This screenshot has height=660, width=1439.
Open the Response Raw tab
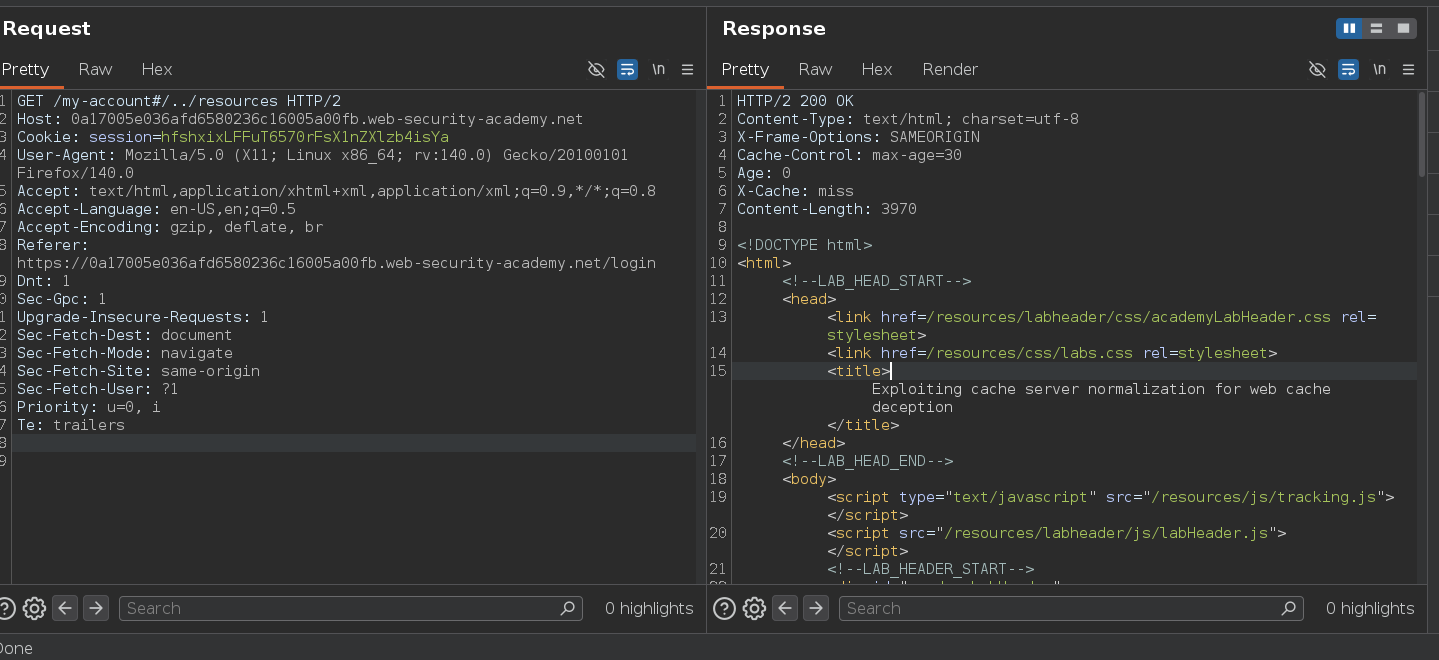pyautogui.click(x=815, y=69)
